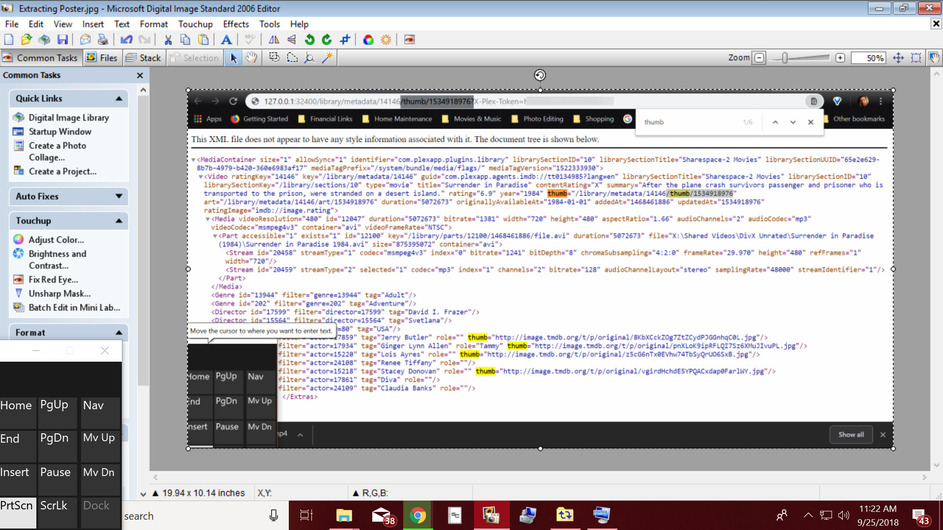The height and width of the screenshot is (530, 943).
Task: Open Batch Edit in Mini Lab
Action: pos(74,307)
